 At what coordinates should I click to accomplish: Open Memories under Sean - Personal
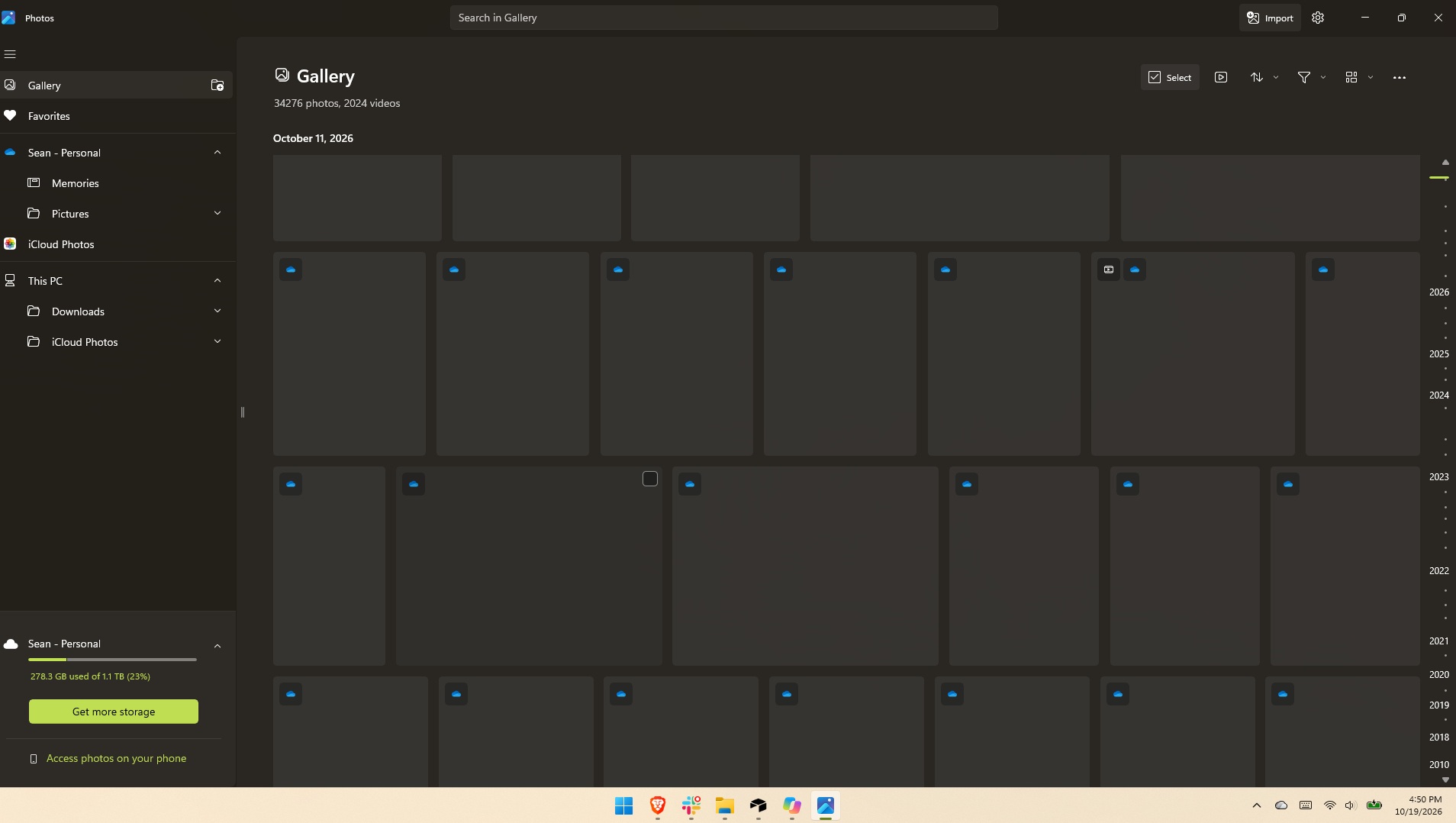tap(116, 183)
